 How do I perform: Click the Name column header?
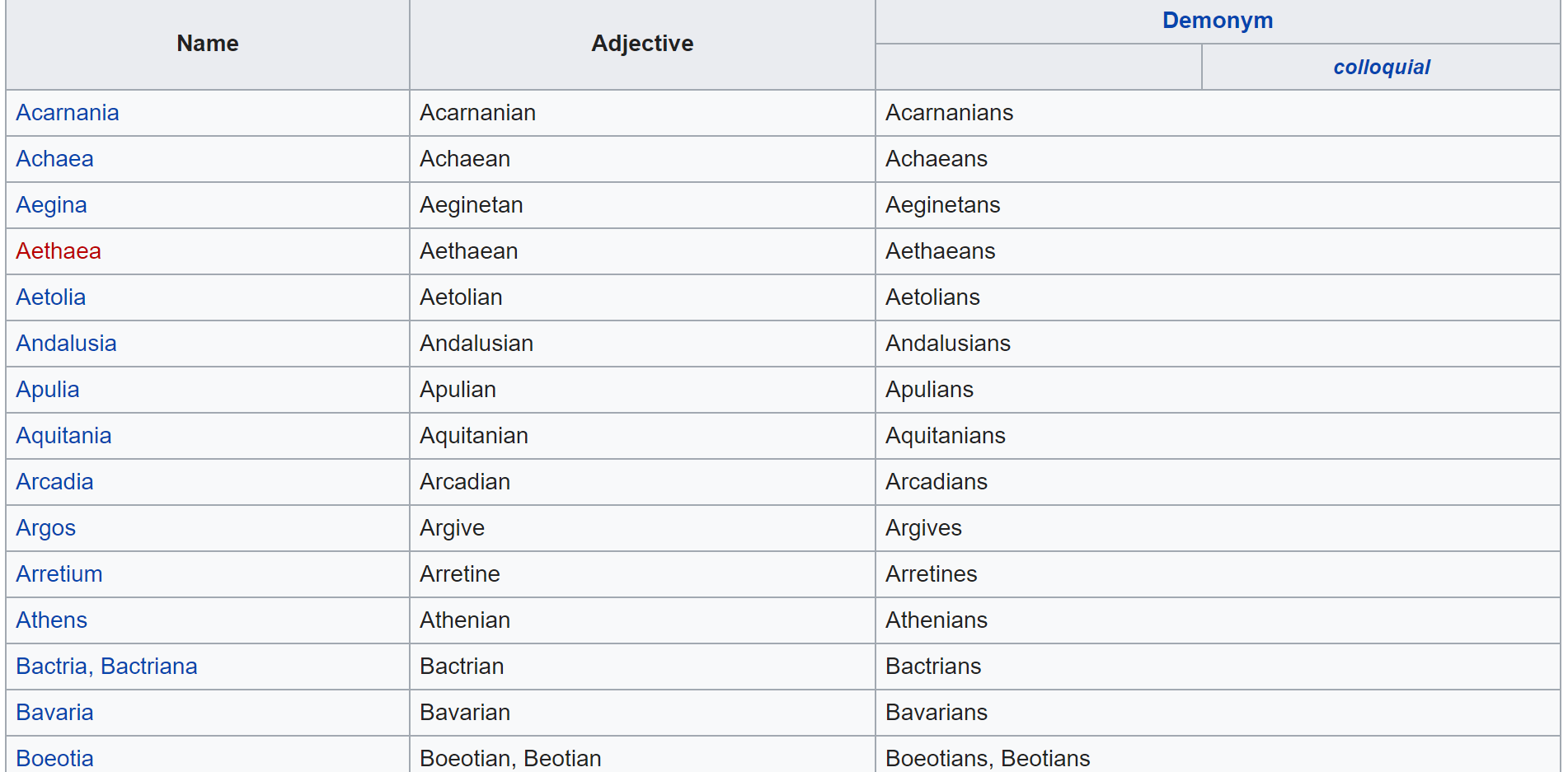coord(208,44)
